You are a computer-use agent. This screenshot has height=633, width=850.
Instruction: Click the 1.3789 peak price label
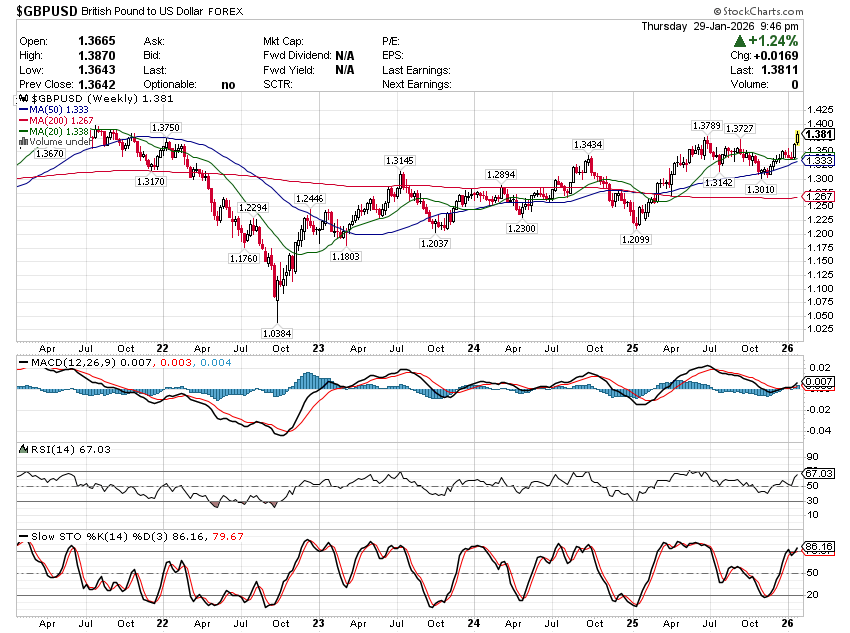pos(706,125)
